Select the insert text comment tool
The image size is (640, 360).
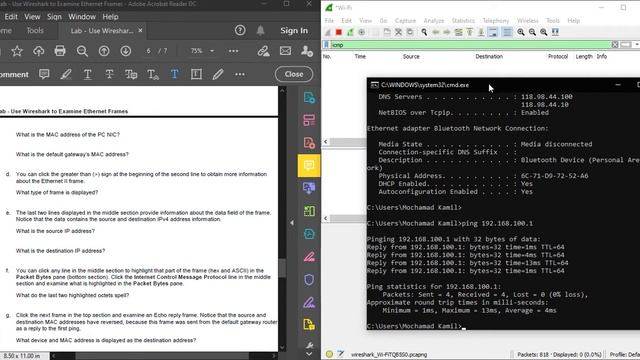[153, 74]
